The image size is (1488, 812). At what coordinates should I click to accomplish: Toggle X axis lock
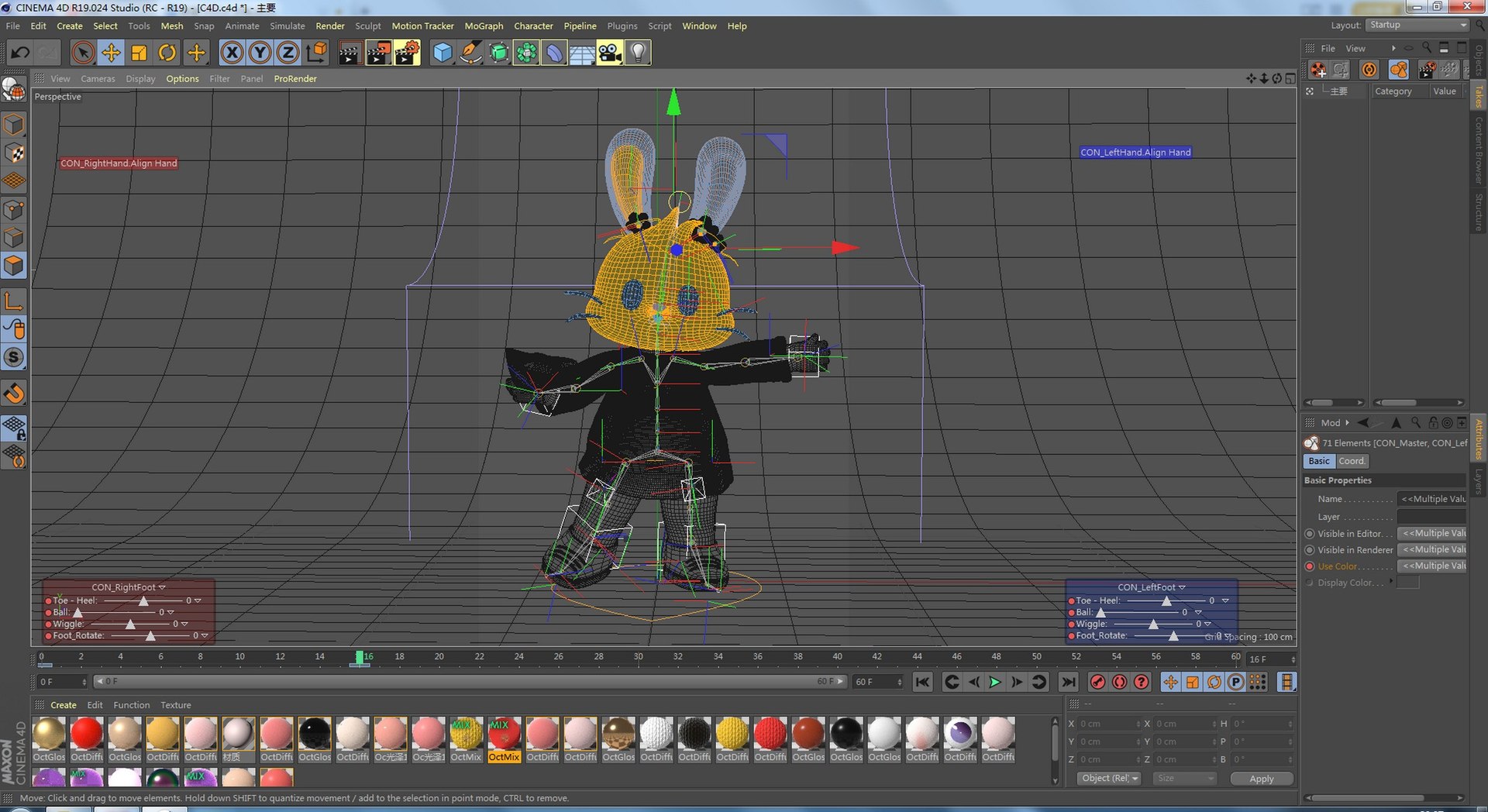point(232,53)
